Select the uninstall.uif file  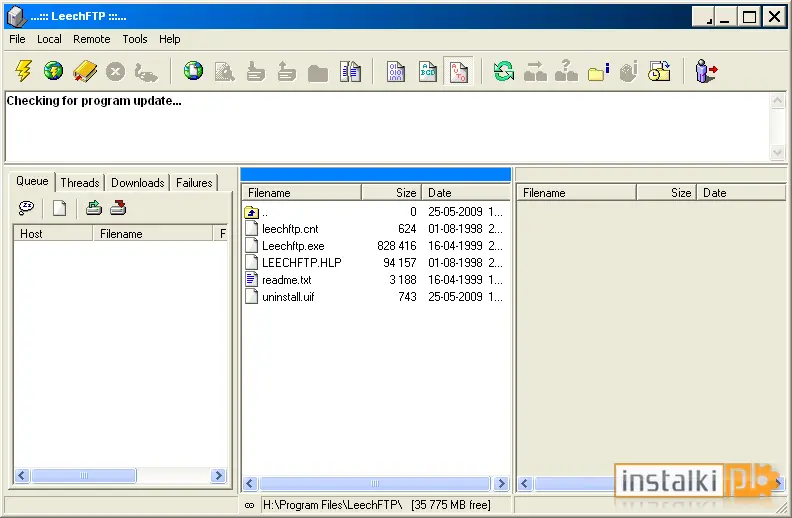pyautogui.click(x=280, y=297)
